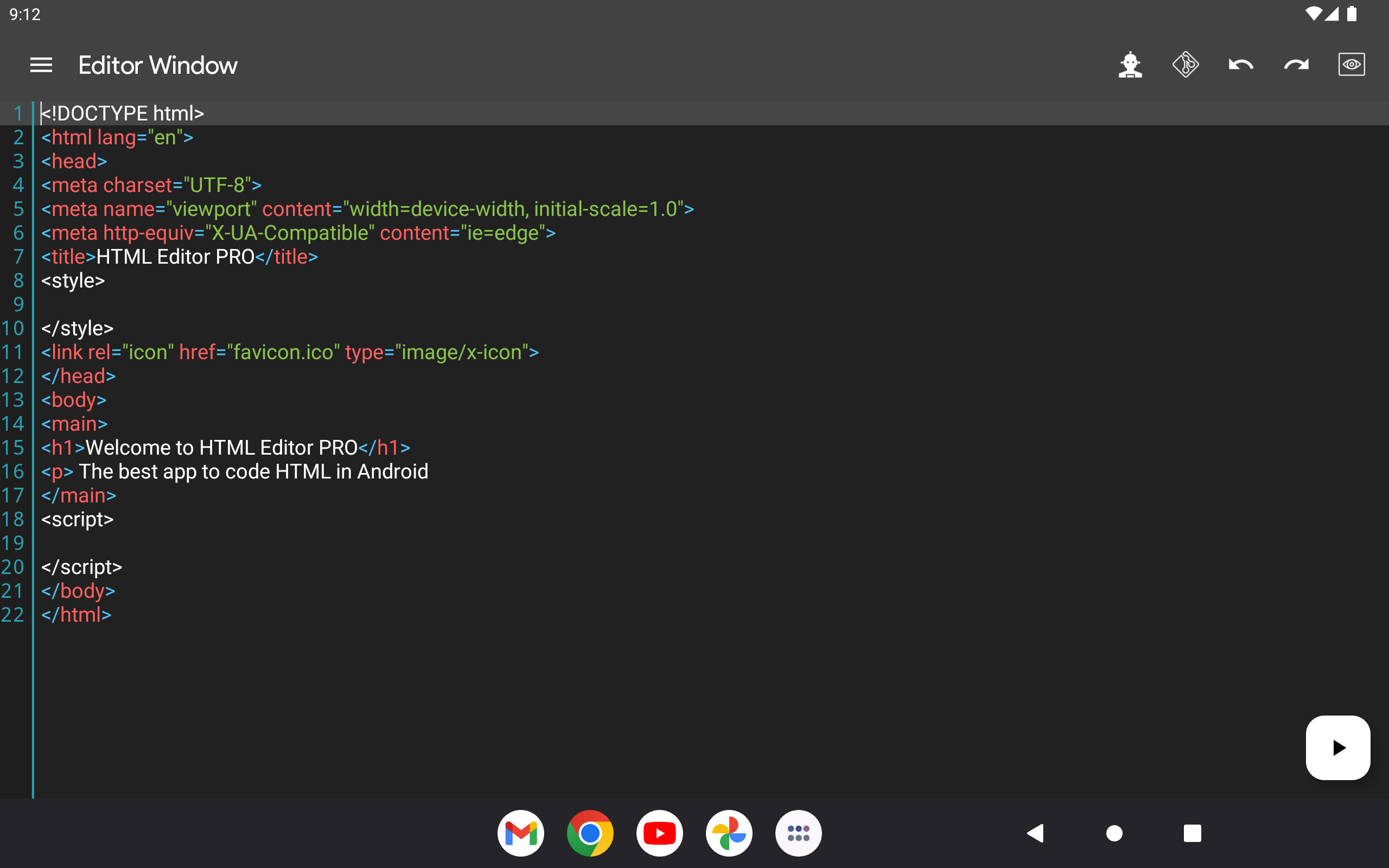
Task: Run code with the play button
Action: (1337, 748)
